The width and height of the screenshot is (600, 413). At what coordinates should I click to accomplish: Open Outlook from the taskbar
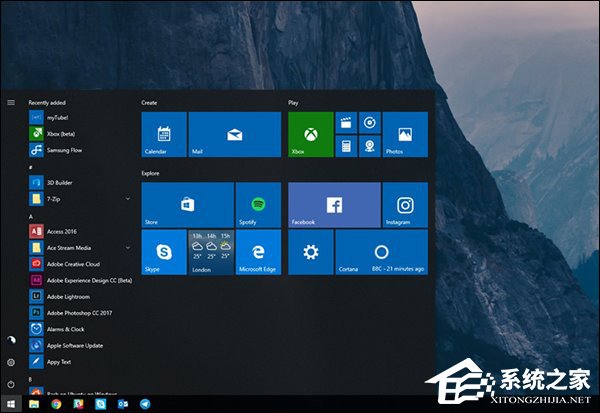123,404
